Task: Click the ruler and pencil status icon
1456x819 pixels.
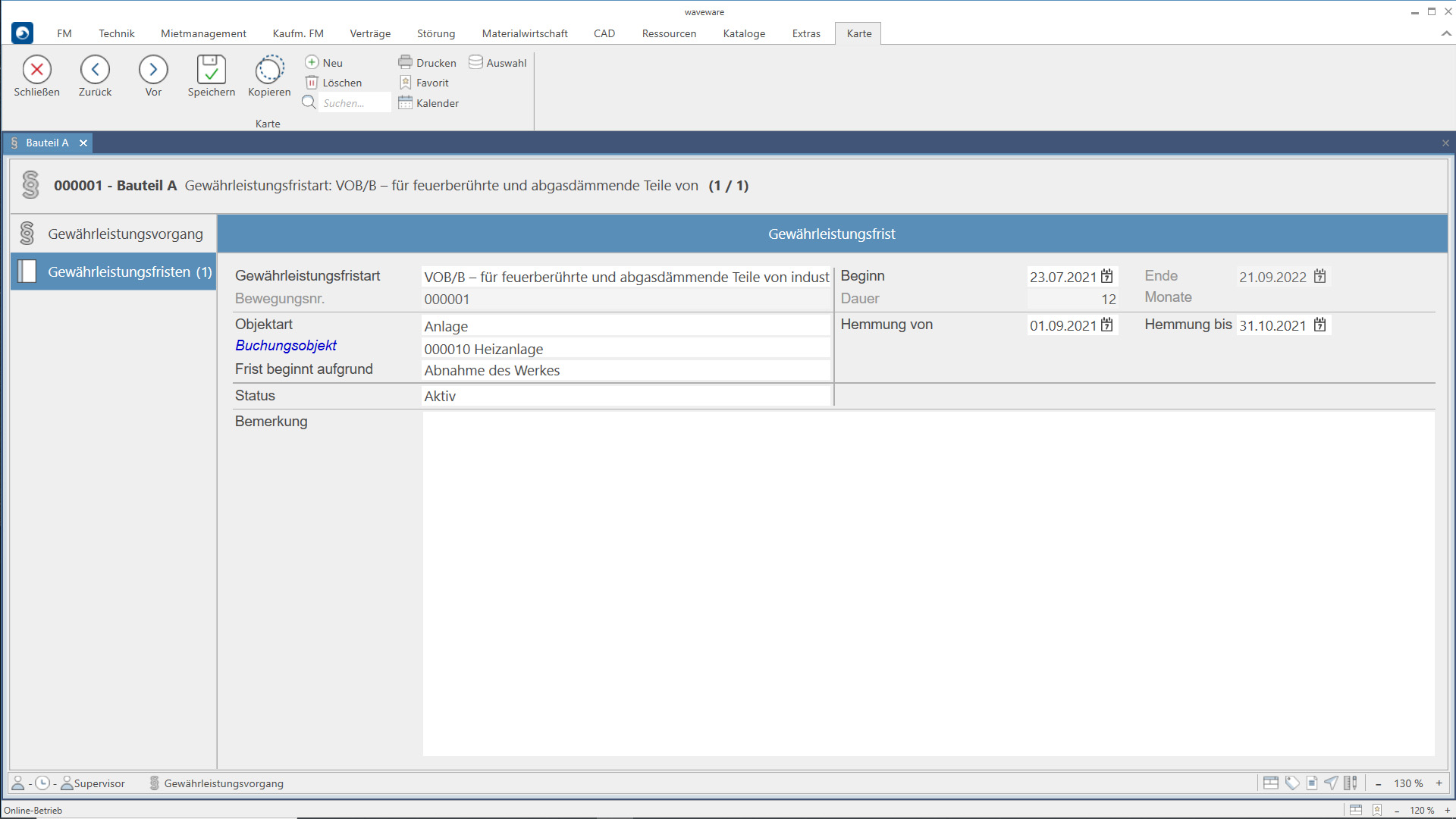Action: point(1351,783)
